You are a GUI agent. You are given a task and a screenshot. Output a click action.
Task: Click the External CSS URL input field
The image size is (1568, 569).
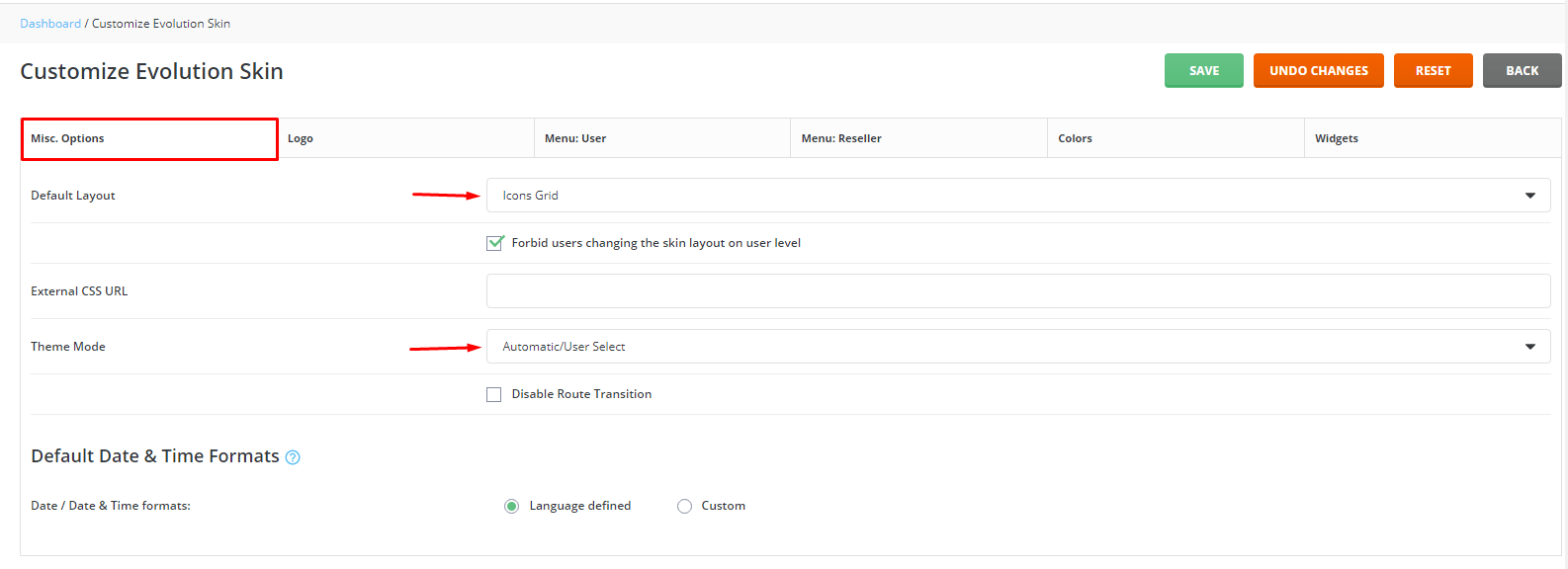pos(1018,291)
